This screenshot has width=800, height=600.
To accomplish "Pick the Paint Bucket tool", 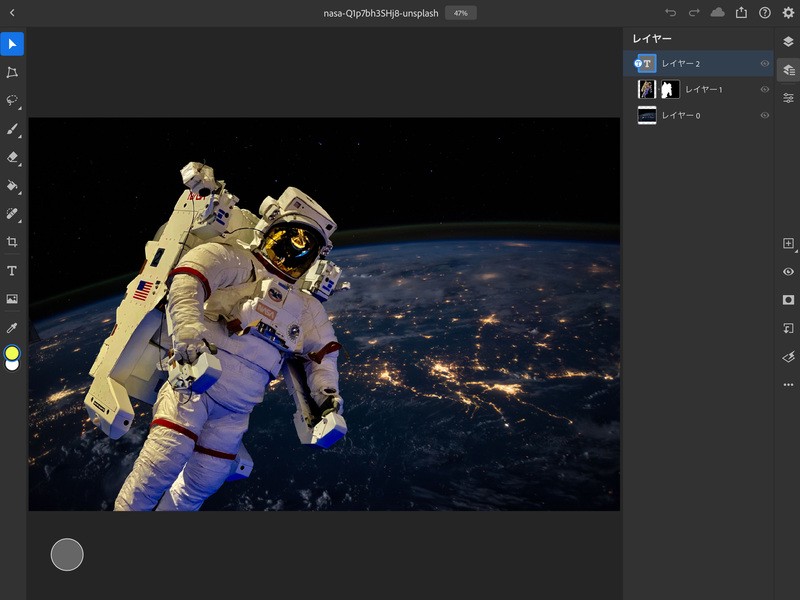I will coord(12,185).
